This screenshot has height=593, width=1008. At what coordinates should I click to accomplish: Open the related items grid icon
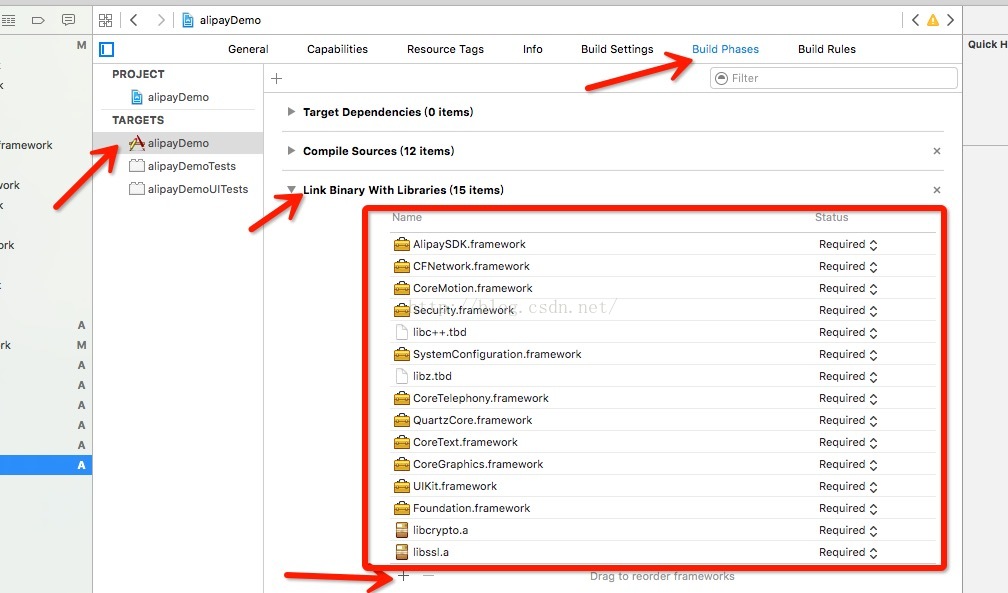coord(106,20)
